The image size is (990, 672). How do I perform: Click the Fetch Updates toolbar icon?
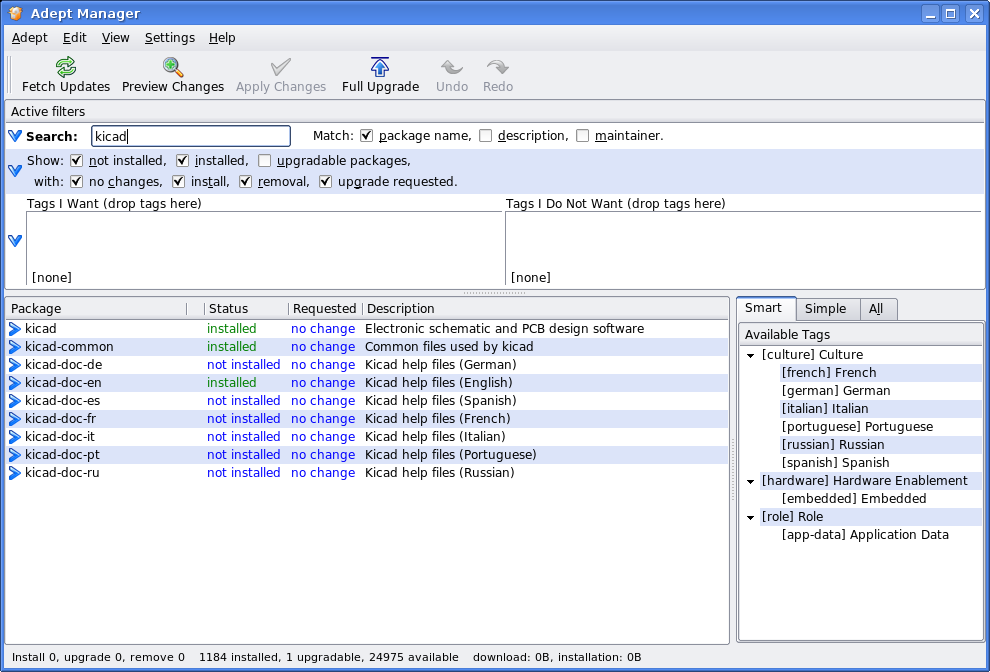[x=66, y=67]
